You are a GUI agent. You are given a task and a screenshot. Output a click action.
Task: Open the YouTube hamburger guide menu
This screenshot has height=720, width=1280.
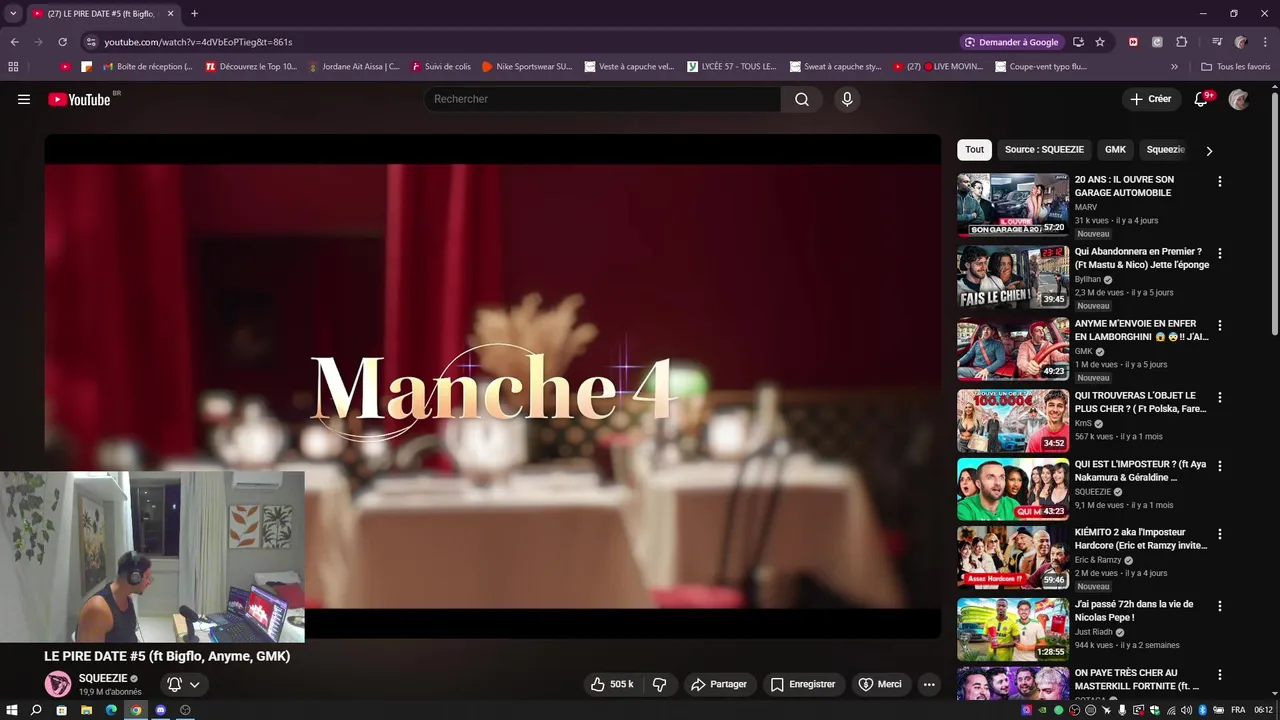click(x=24, y=99)
